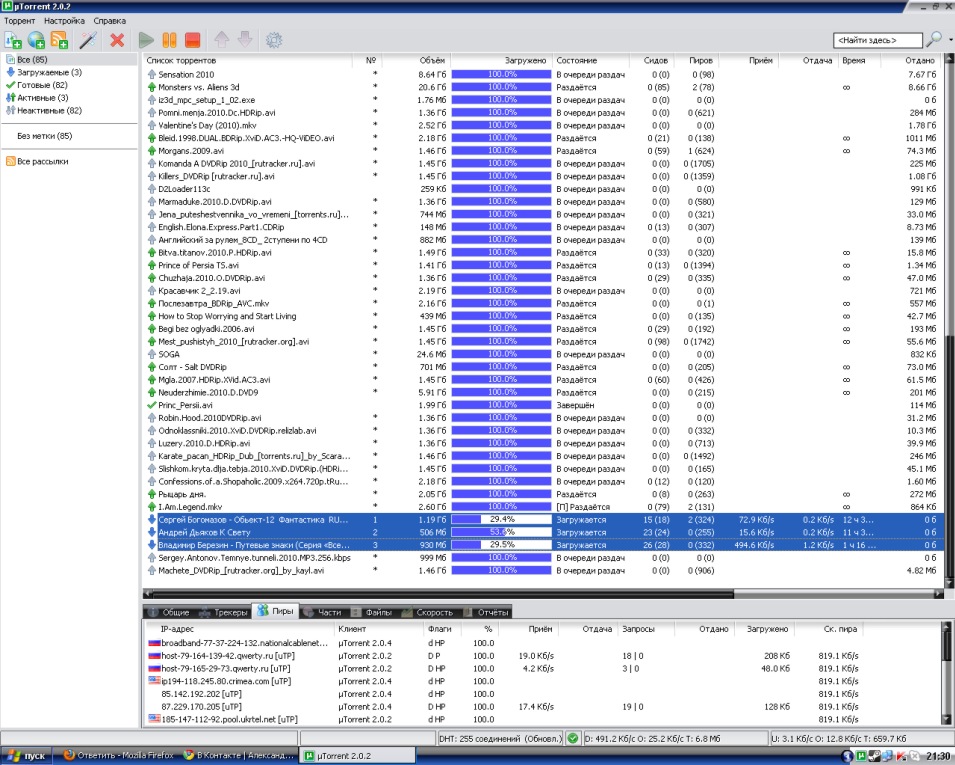This screenshot has width=955, height=765.
Task: Open Preferences via the gear toolbar icon
Action: [274, 40]
